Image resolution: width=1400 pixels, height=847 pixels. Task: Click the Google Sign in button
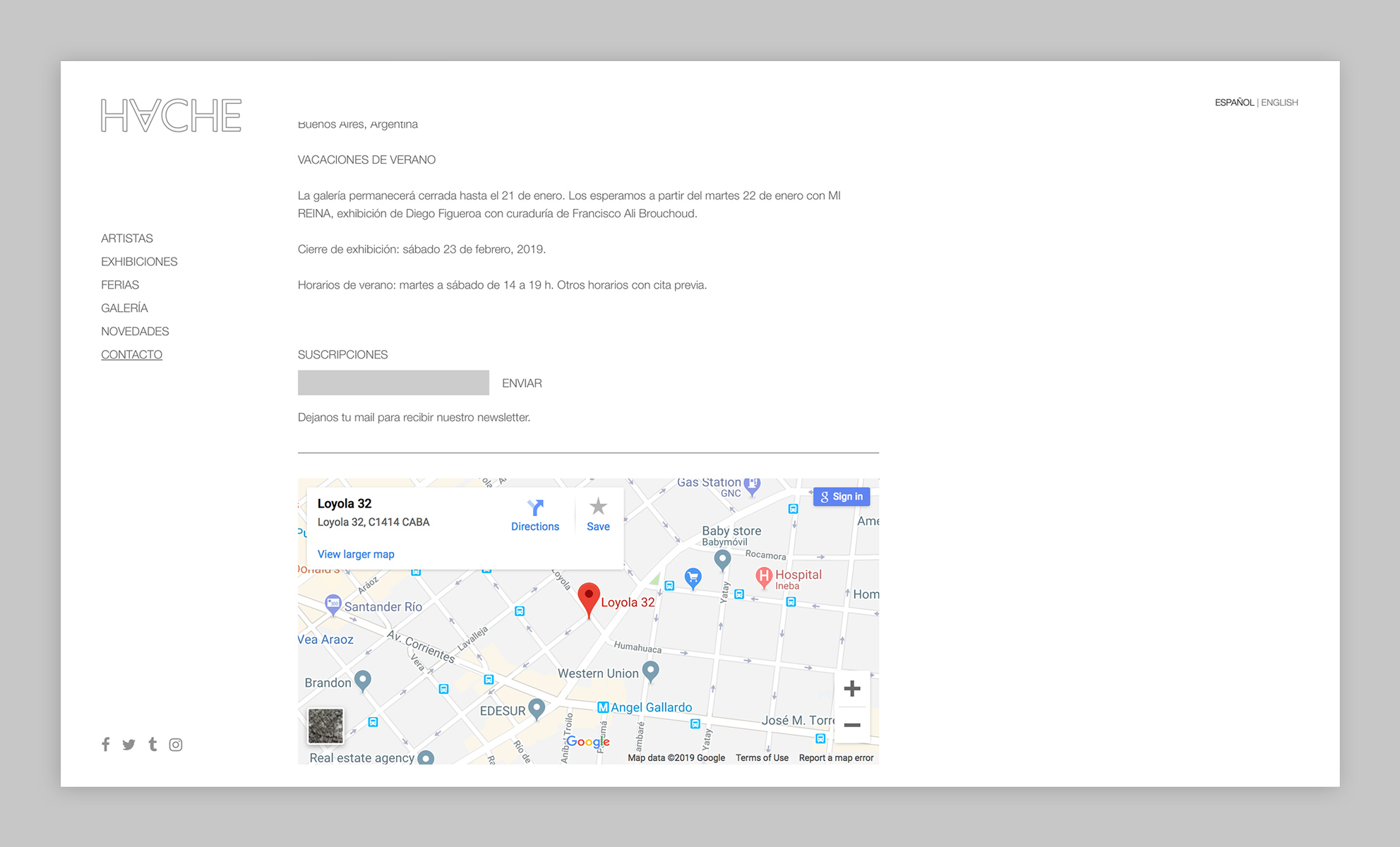coord(842,497)
